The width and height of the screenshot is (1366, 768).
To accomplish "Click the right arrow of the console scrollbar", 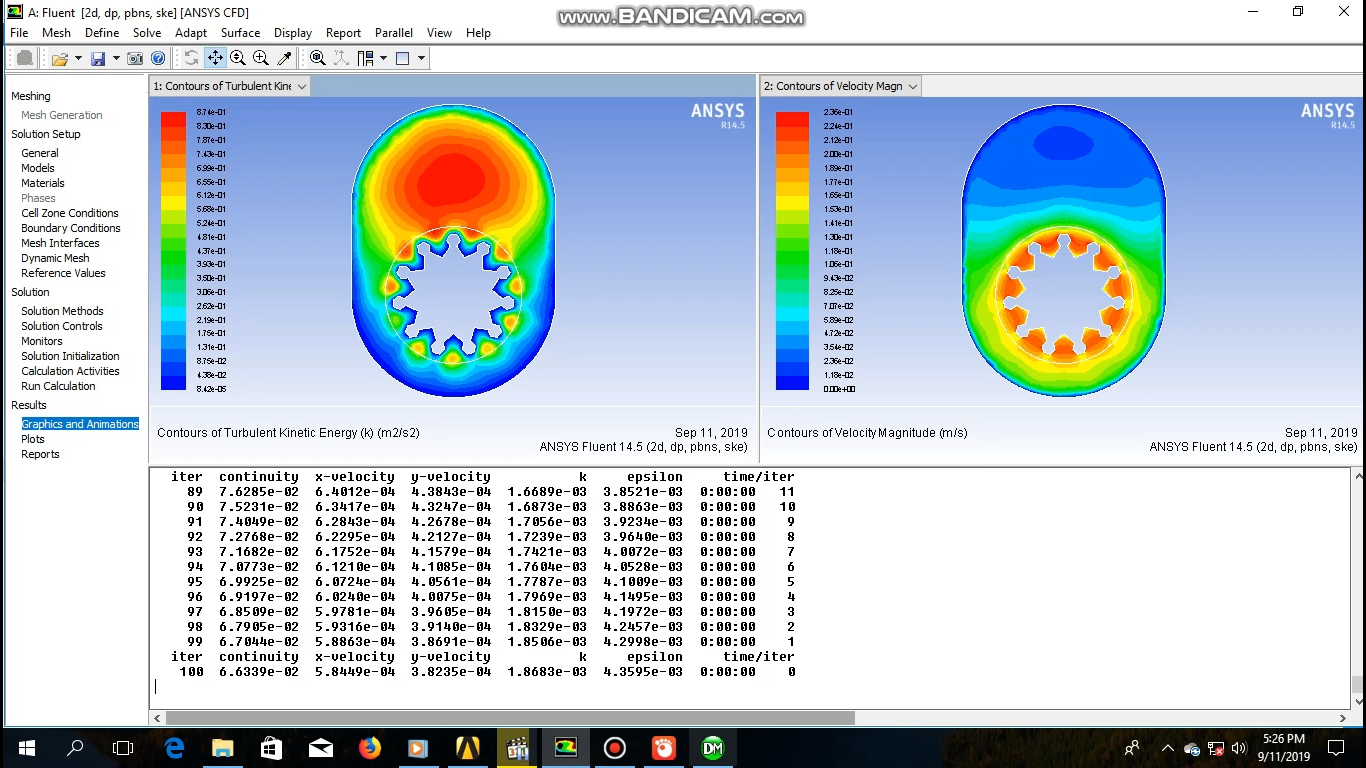I will click(x=1342, y=717).
